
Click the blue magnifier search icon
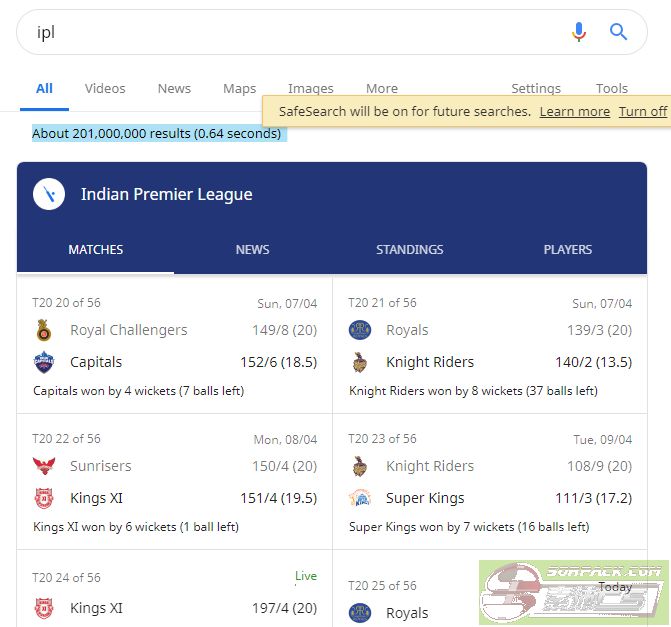[619, 32]
